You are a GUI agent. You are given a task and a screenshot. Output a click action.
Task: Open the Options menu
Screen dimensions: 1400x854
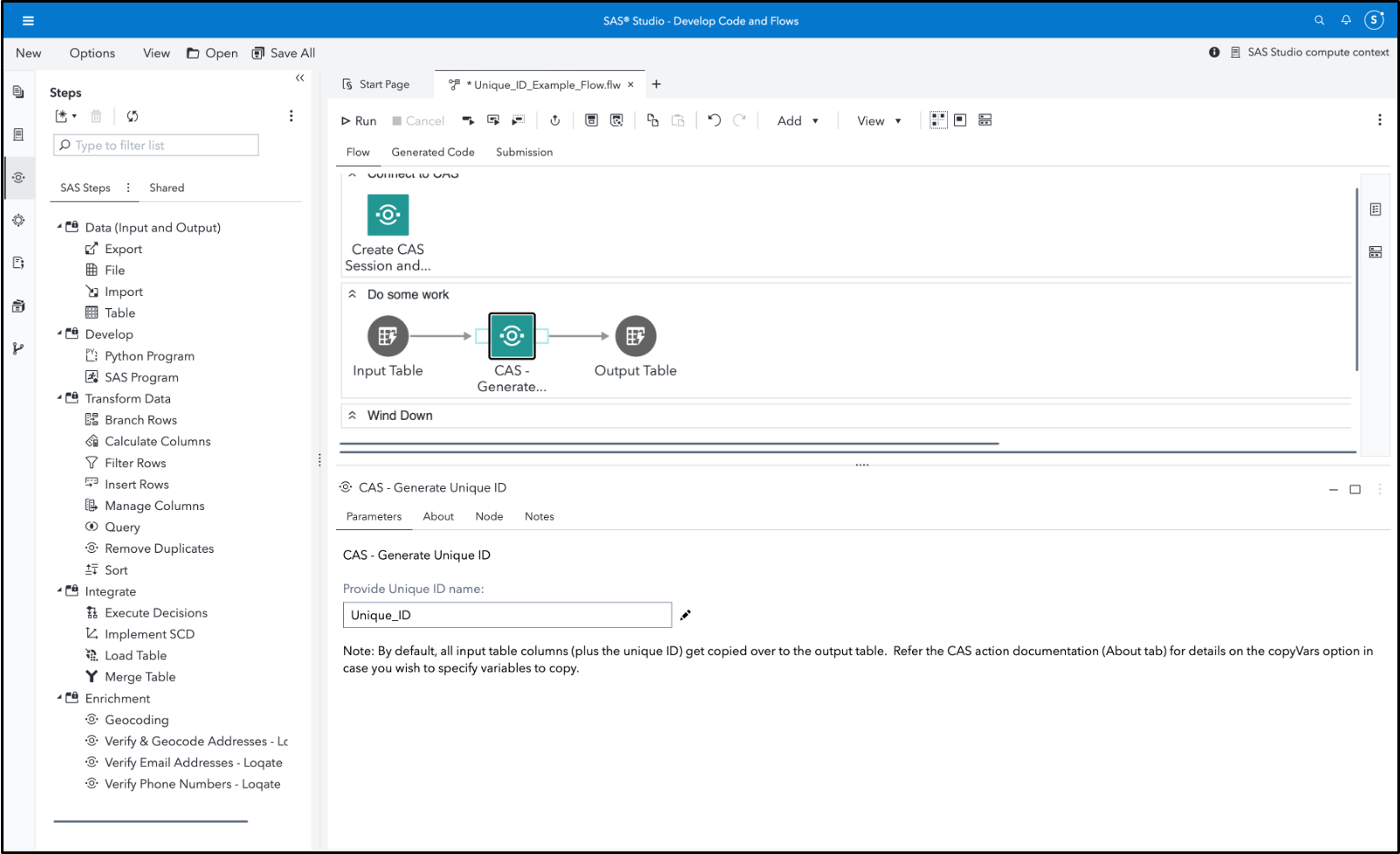(x=93, y=53)
